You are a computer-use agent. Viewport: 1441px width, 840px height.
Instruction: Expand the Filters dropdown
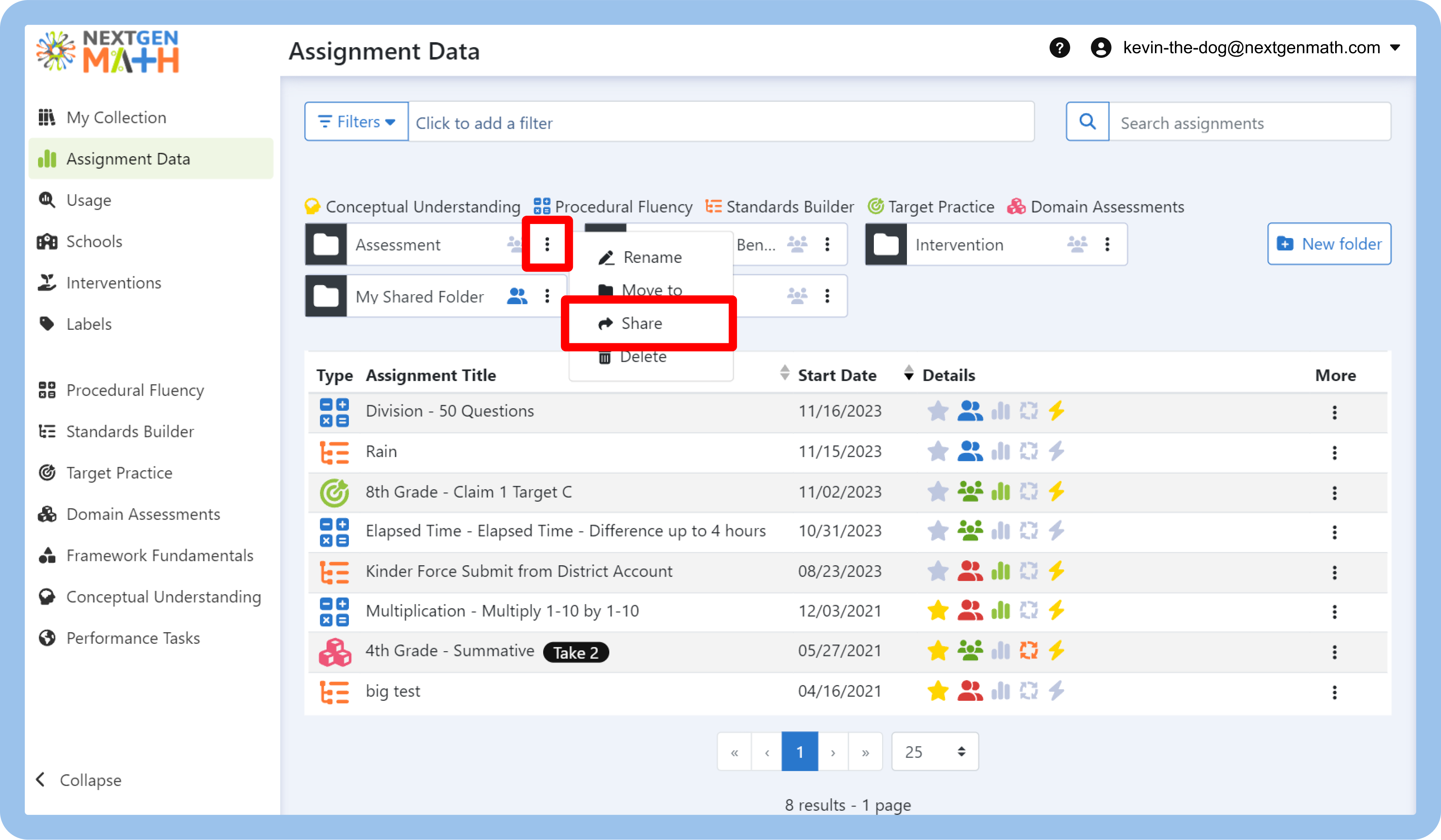357,122
